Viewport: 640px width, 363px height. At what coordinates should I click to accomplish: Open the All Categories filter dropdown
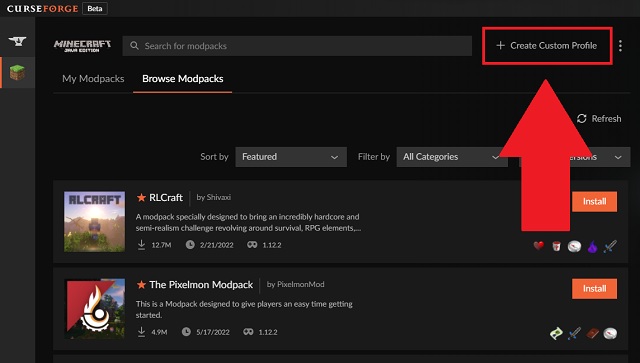pos(452,157)
